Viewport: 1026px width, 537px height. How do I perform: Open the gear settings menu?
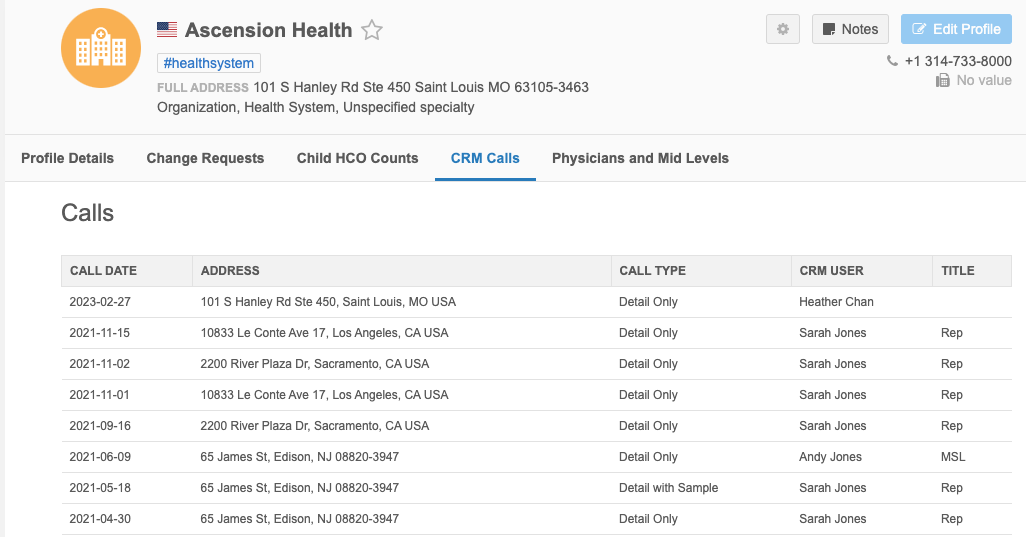pos(783,29)
